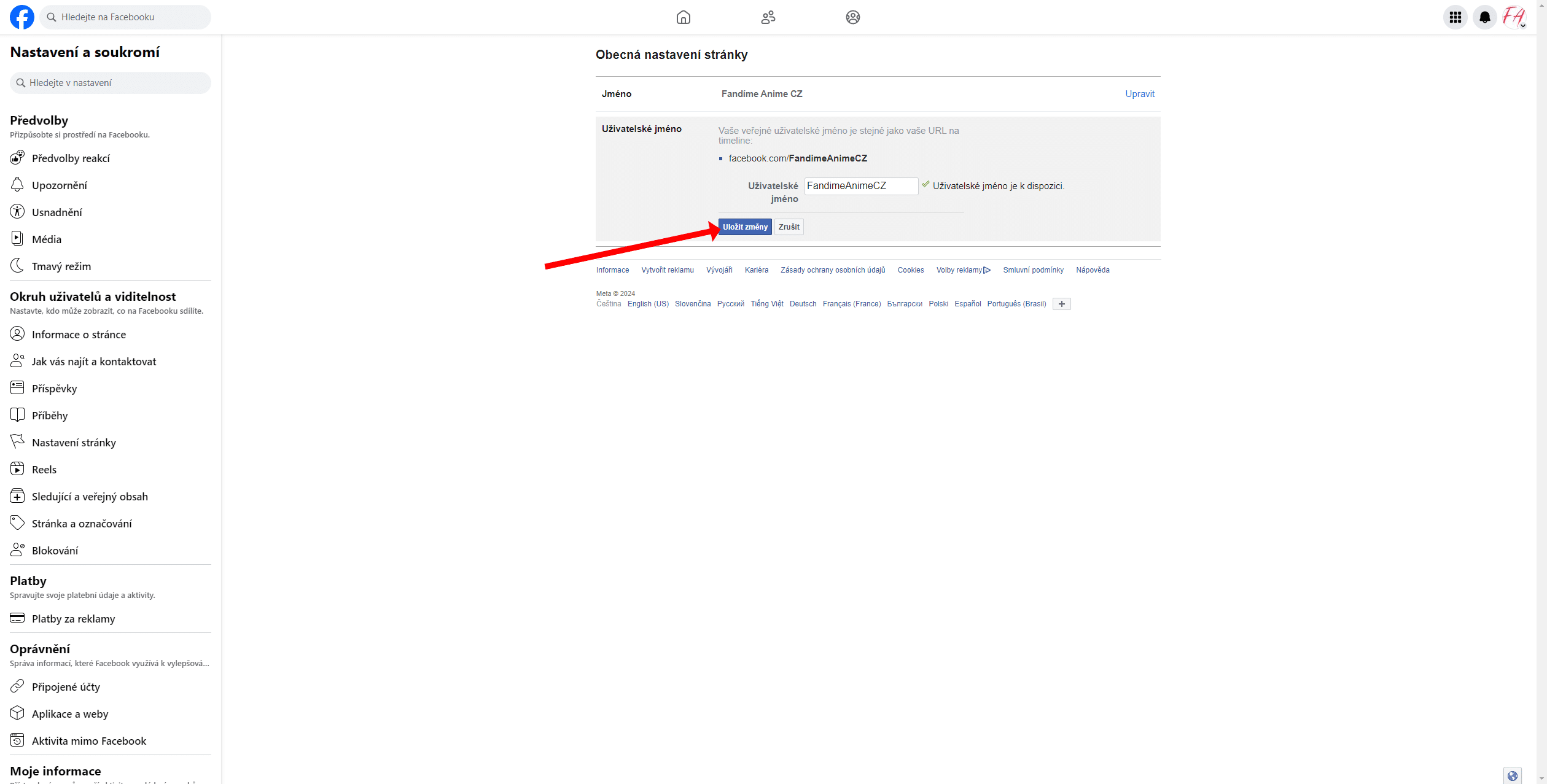Open Upozornění notifications settings item

59,185
